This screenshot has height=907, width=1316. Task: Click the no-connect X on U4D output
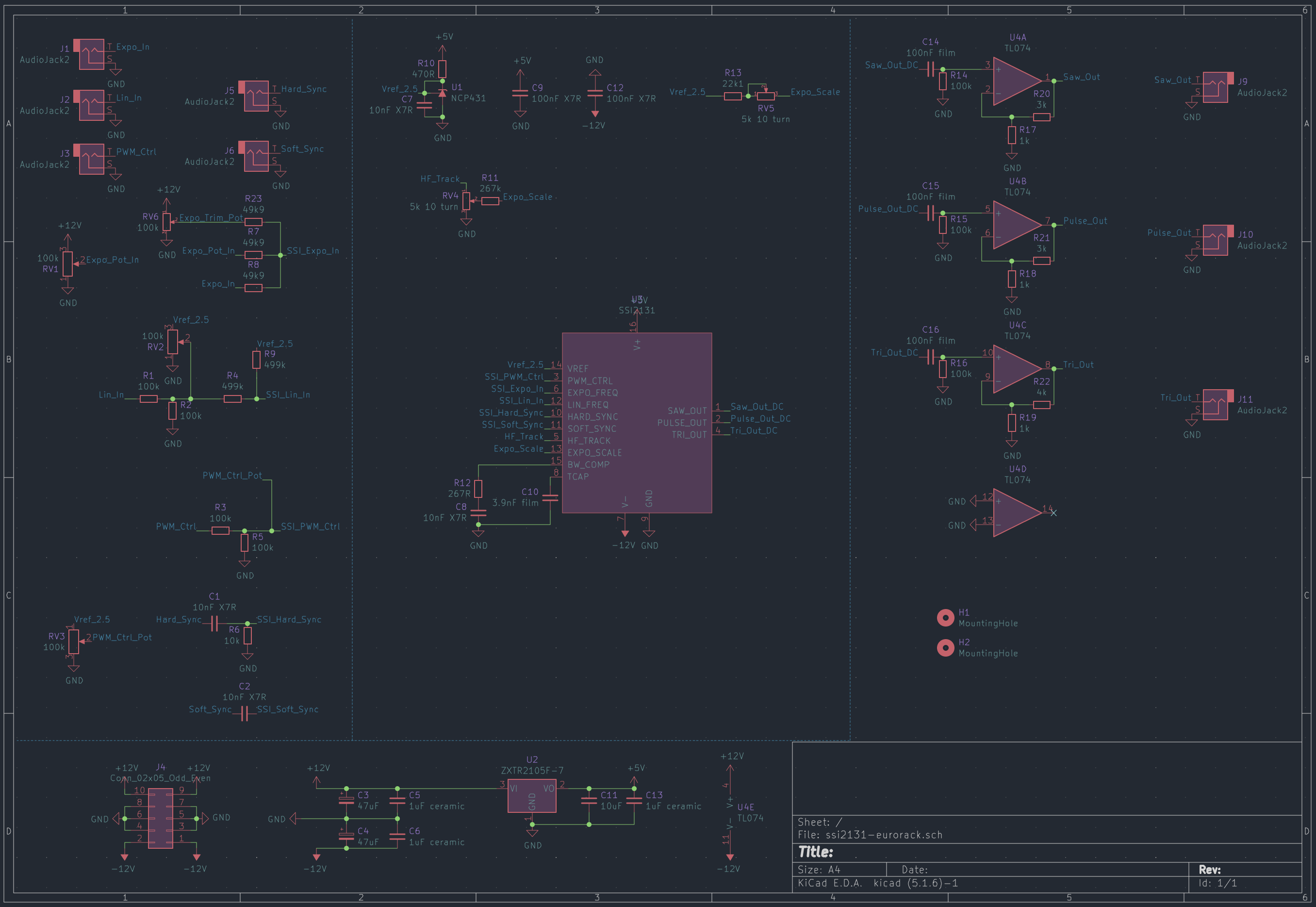[x=1053, y=512]
